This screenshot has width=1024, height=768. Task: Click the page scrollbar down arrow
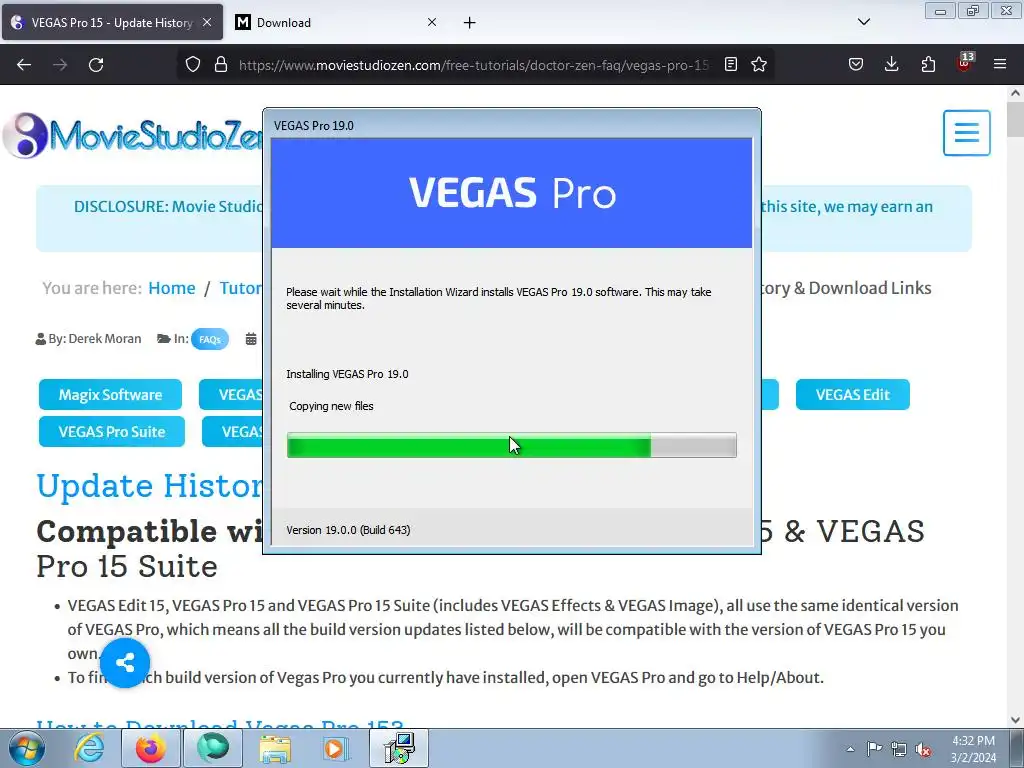[x=1015, y=720]
